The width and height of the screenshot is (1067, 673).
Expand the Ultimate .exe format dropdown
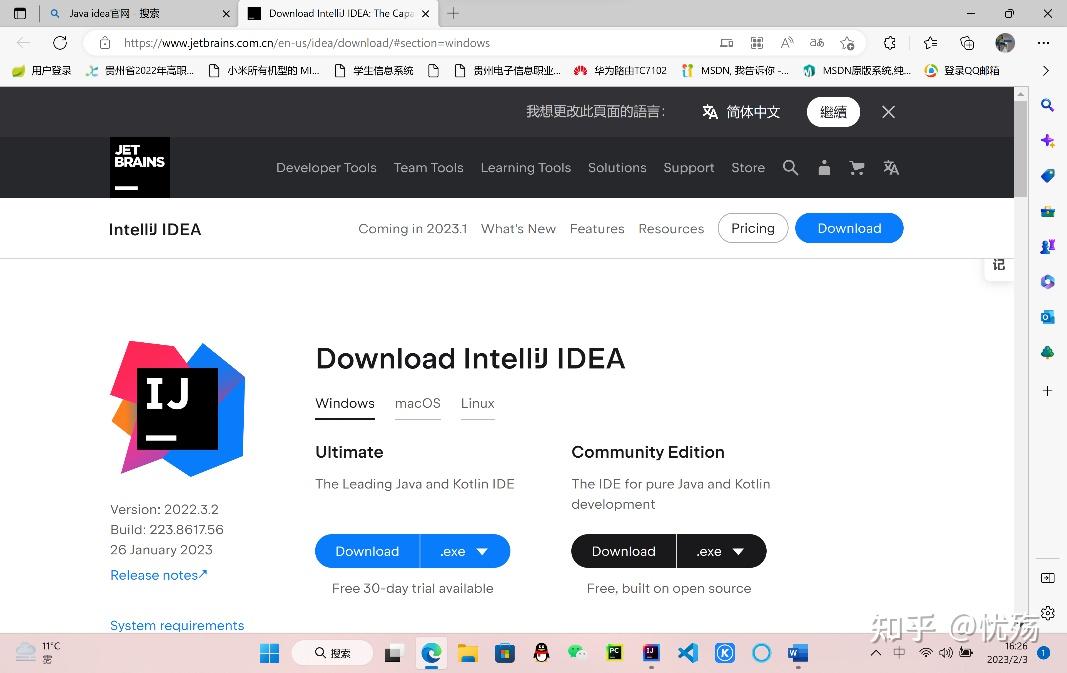coord(465,551)
